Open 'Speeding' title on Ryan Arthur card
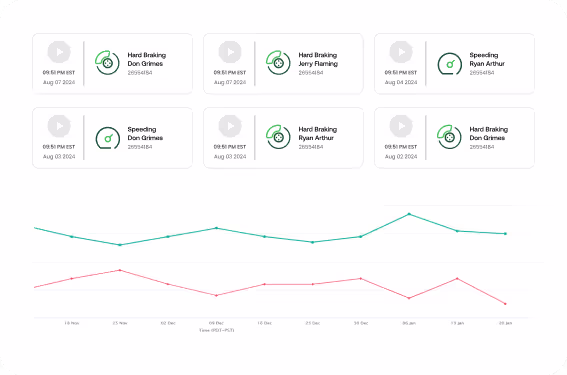Image resolution: width=567 pixels, height=375 pixels. (483, 55)
